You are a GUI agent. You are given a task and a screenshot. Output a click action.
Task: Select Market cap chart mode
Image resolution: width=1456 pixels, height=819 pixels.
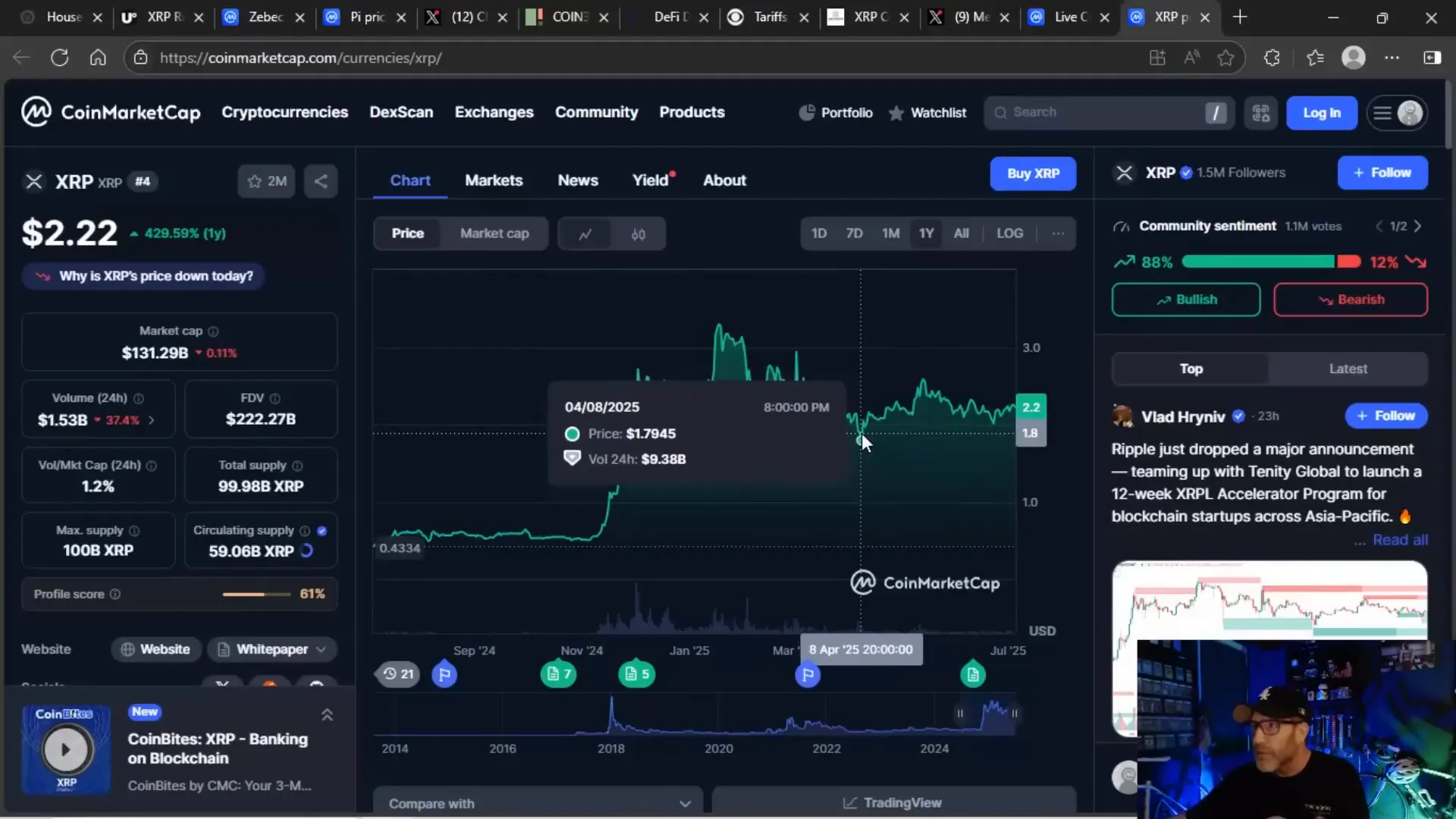(x=494, y=234)
